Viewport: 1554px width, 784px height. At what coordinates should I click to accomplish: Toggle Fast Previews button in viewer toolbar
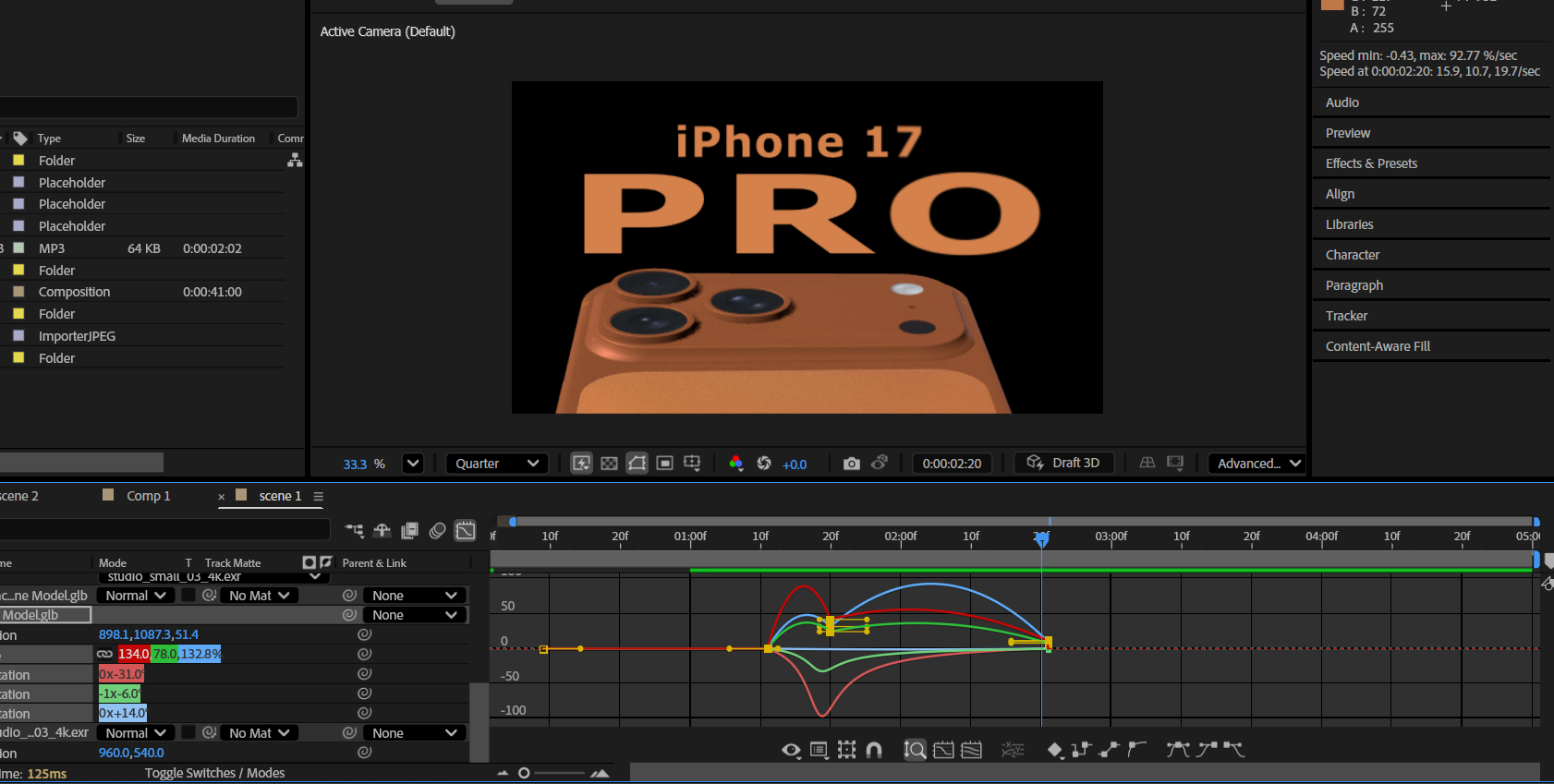pyautogui.click(x=581, y=464)
